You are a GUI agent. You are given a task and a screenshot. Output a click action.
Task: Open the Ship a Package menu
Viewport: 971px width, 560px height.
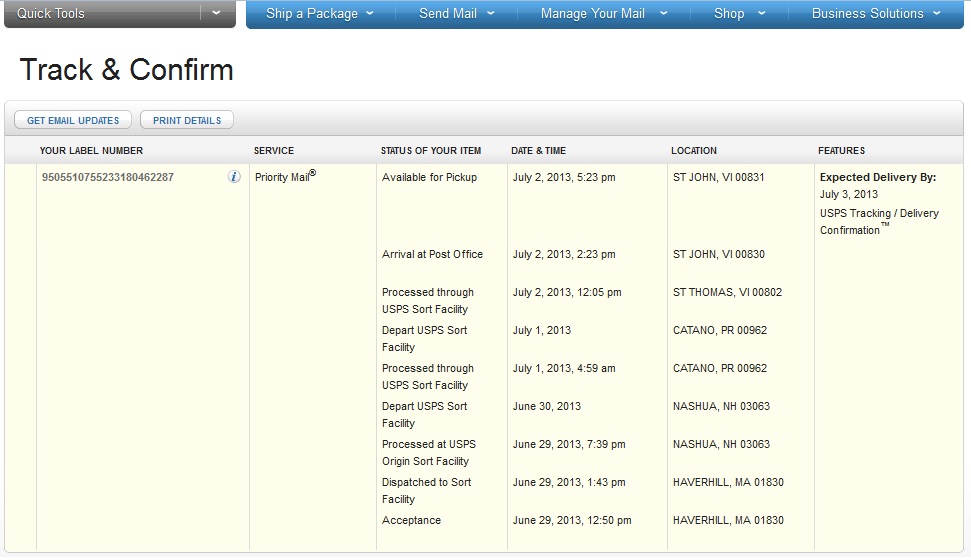(320, 14)
